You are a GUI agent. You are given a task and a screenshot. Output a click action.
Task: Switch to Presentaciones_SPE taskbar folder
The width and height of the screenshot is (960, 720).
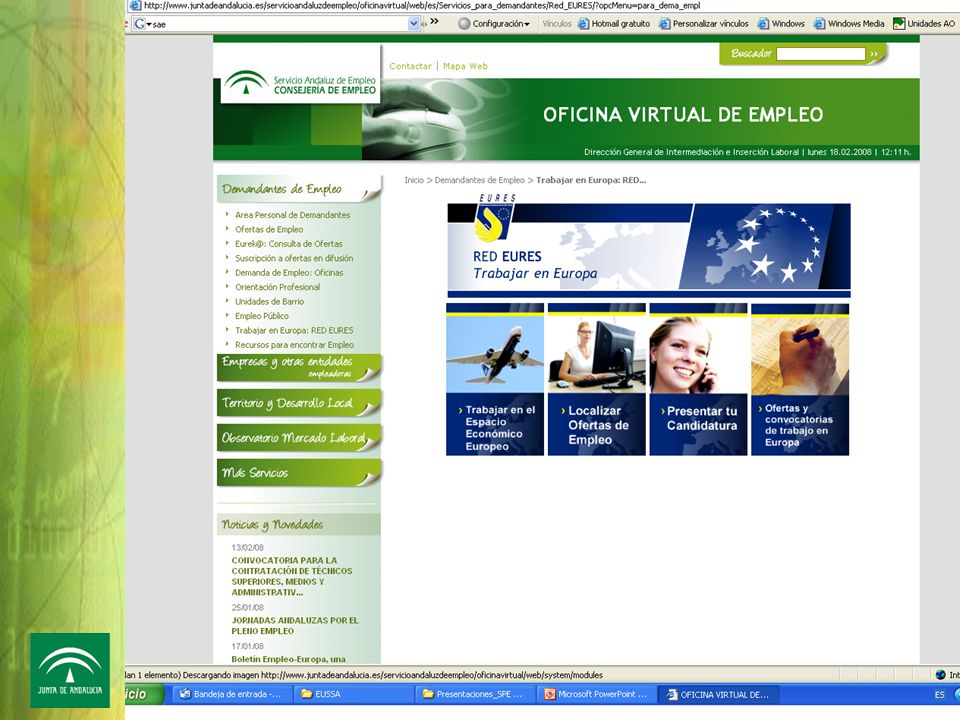[476, 694]
